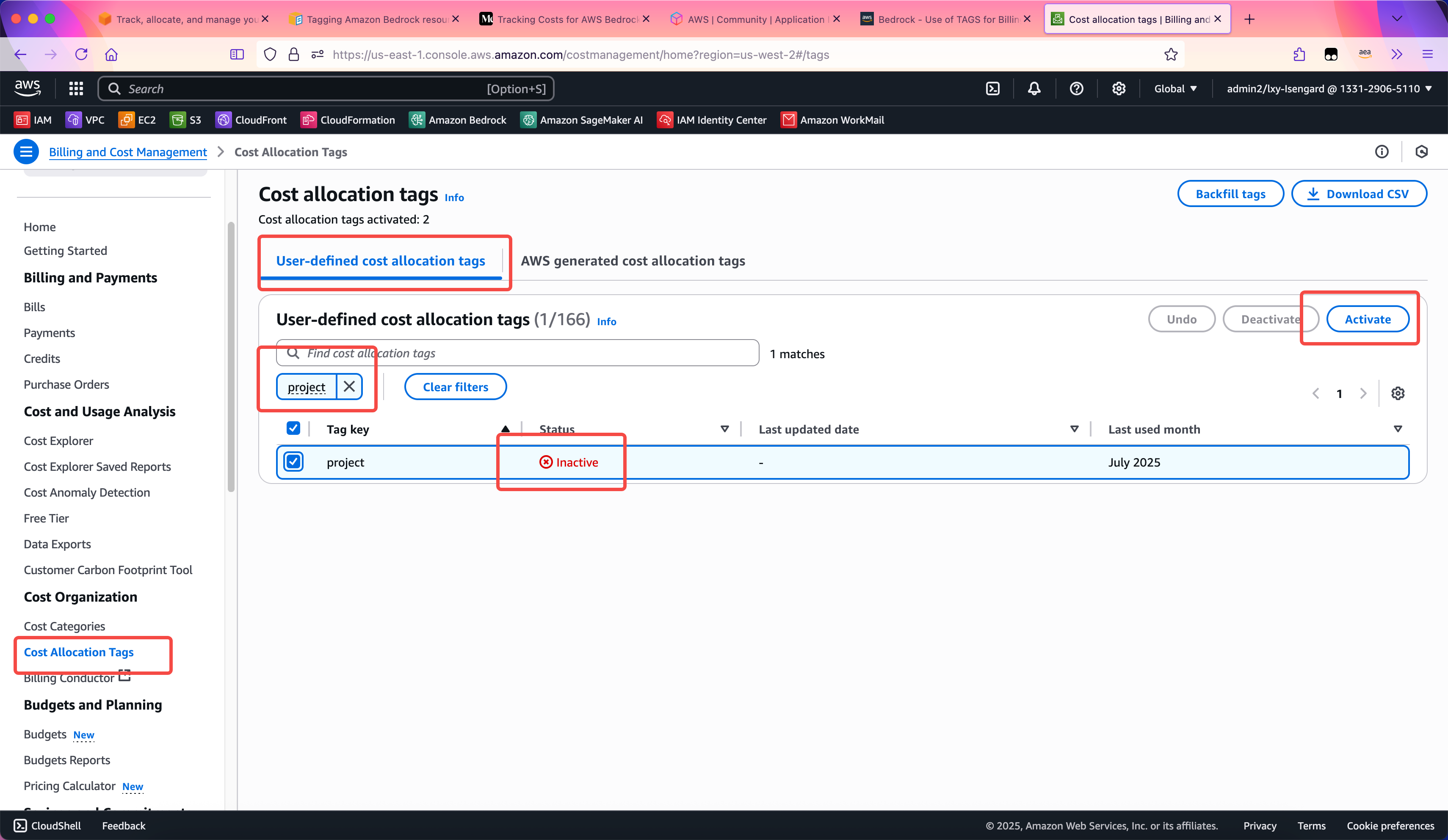
Task: Click the sidebar vertical scrollbar
Action: pyautogui.click(x=231, y=356)
